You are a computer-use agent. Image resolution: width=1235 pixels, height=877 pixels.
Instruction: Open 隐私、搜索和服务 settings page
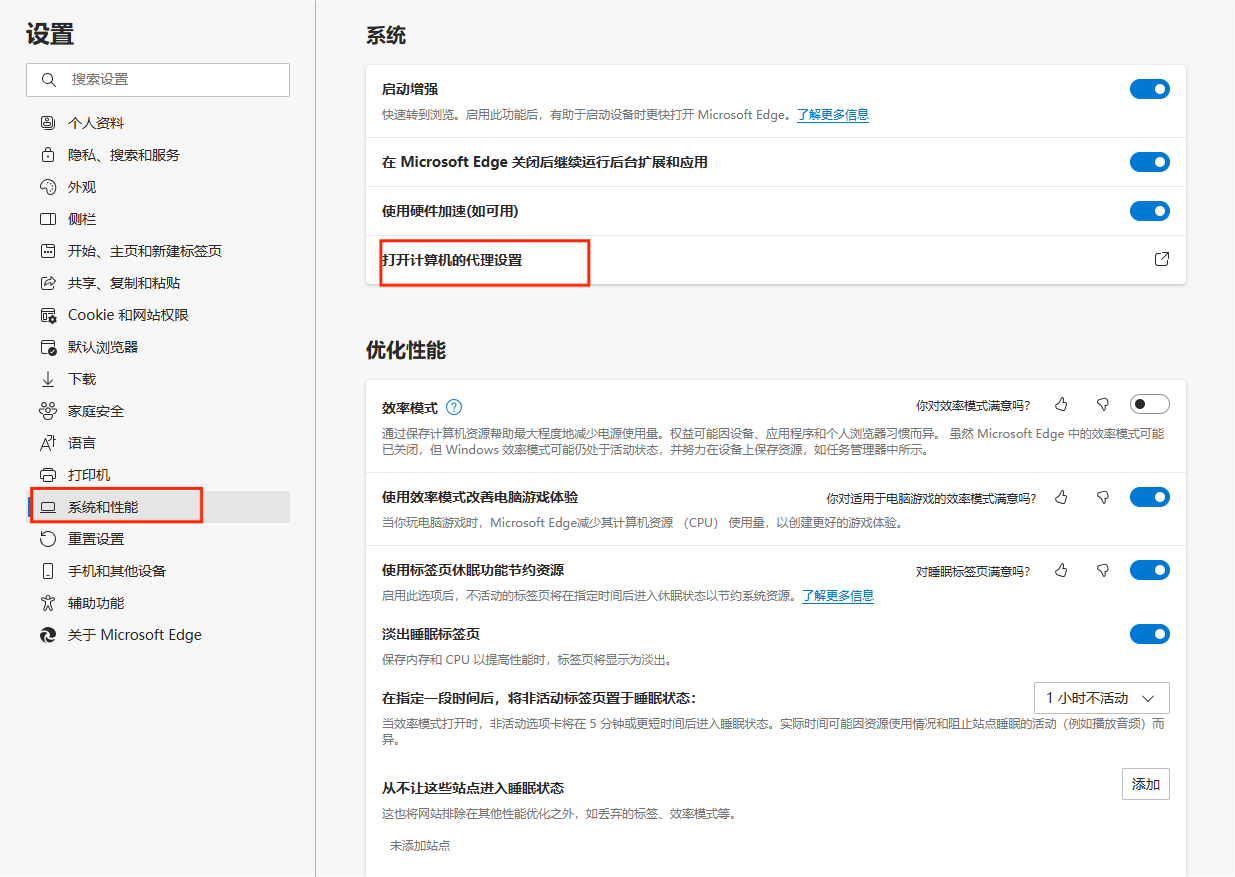[124, 155]
